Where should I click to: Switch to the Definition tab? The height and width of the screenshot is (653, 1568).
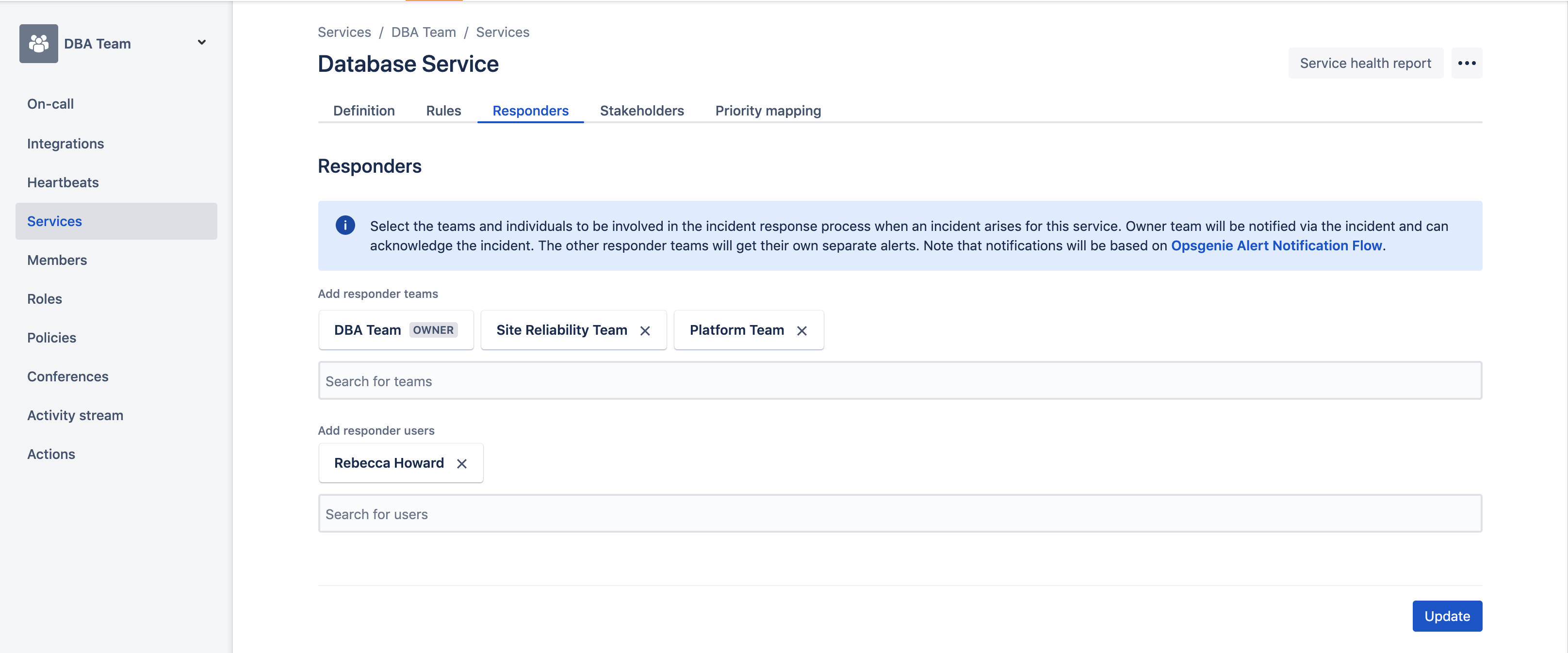(x=364, y=109)
